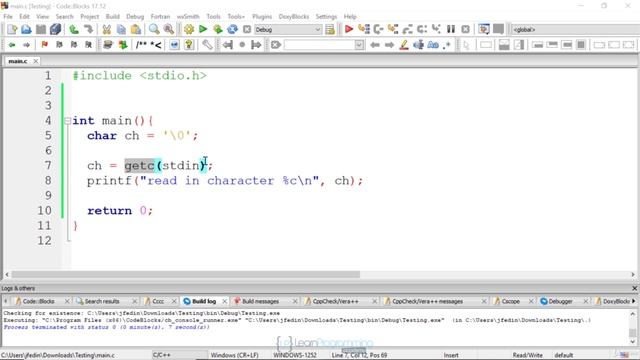Cut selection with scissors icon
Screen dimensions: 640x360
click(107, 29)
